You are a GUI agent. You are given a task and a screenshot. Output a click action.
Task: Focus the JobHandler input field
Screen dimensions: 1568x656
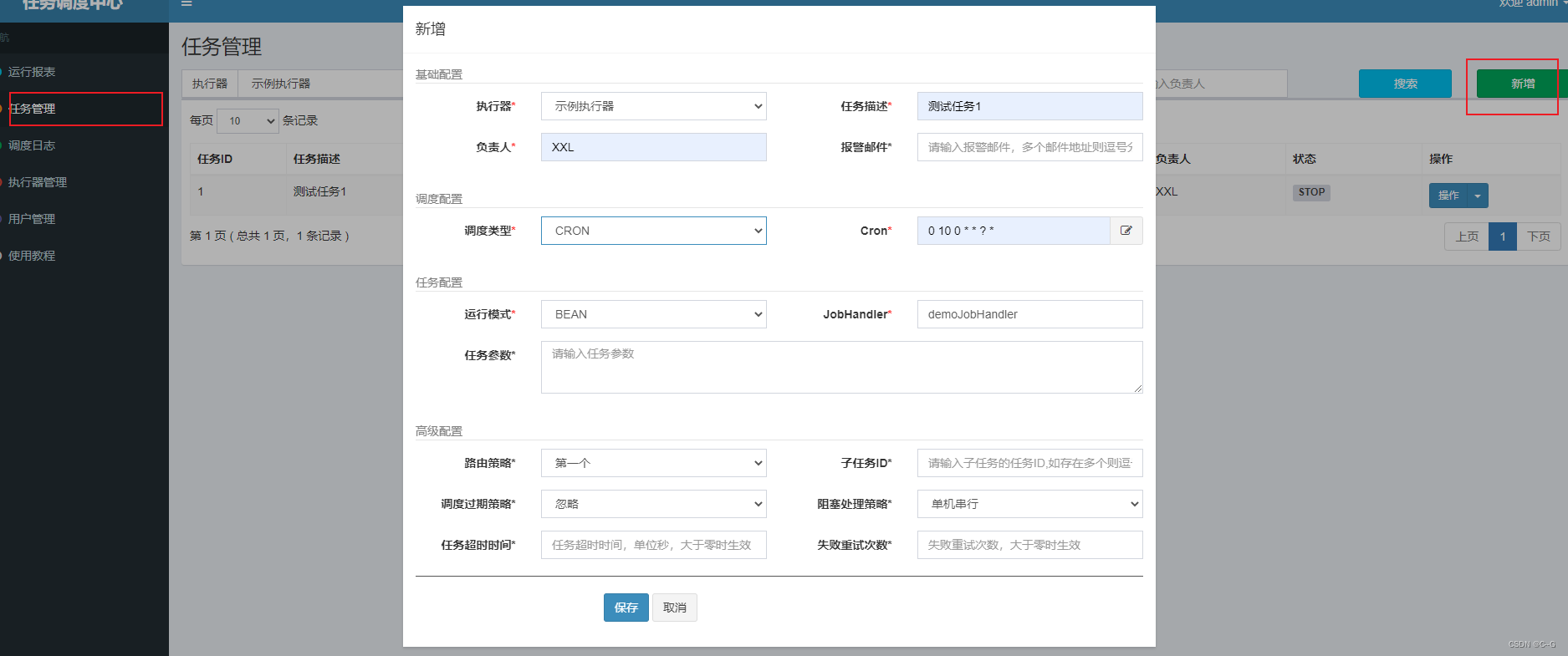[1030, 314]
